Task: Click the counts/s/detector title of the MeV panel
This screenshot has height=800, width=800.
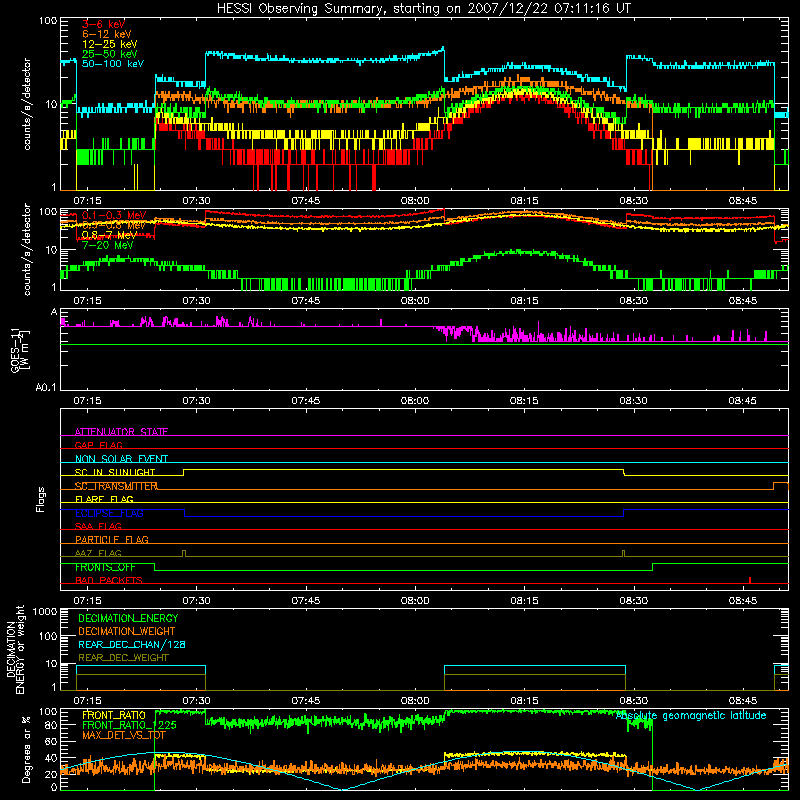Action: click(27, 249)
